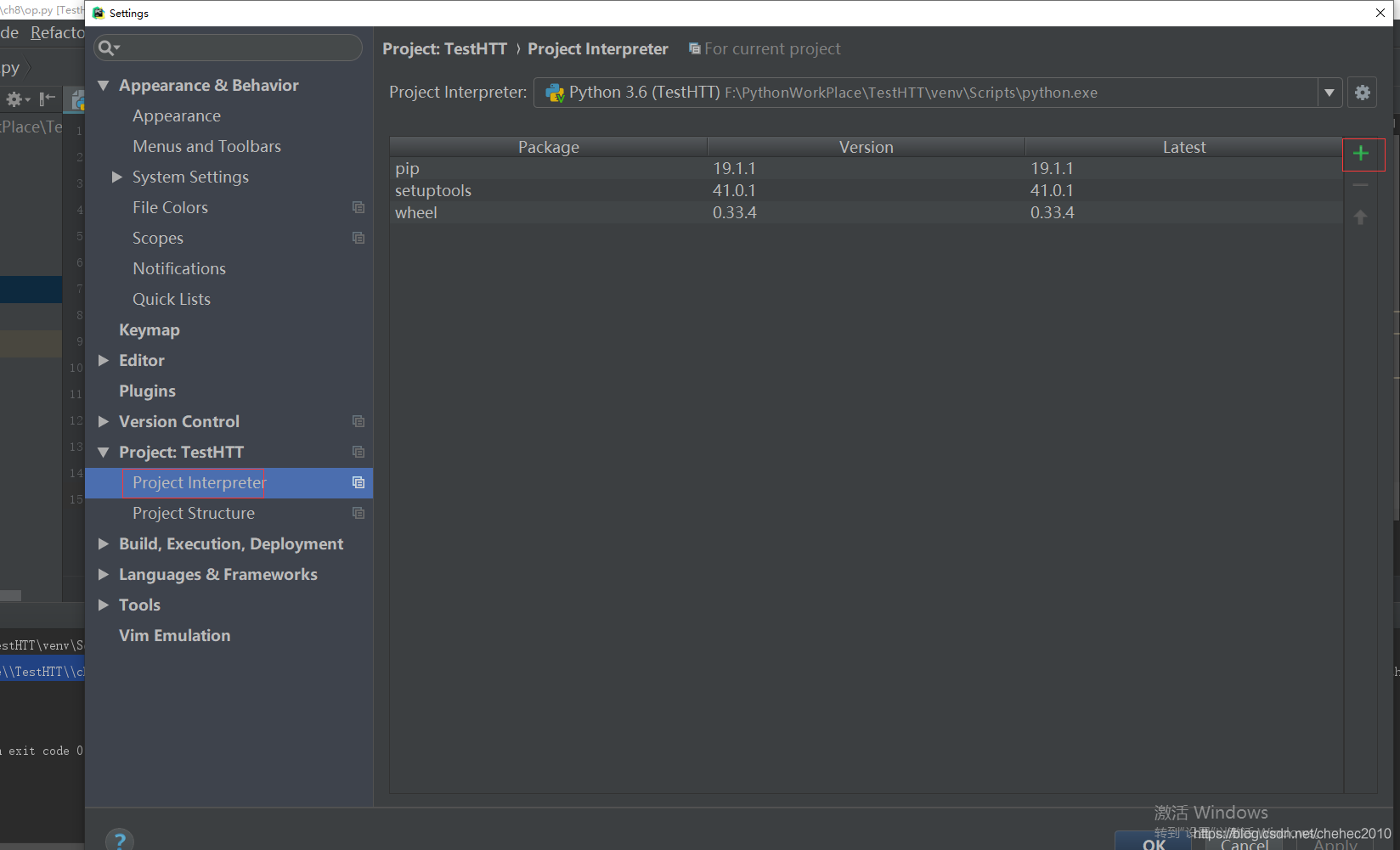
Task: Close the Settings dialog
Action: (x=1380, y=13)
